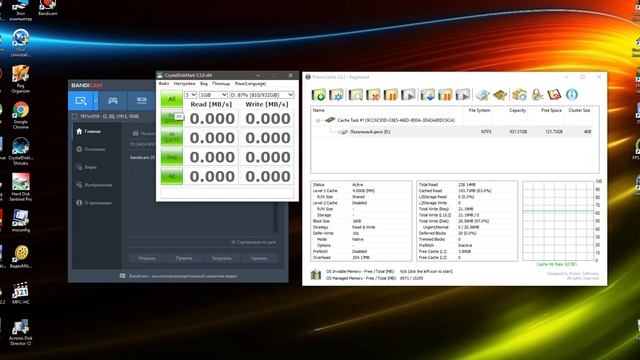Toggle Bandicam recording area size checkbox
Screen dimensions: 640x360
pos(74,117)
